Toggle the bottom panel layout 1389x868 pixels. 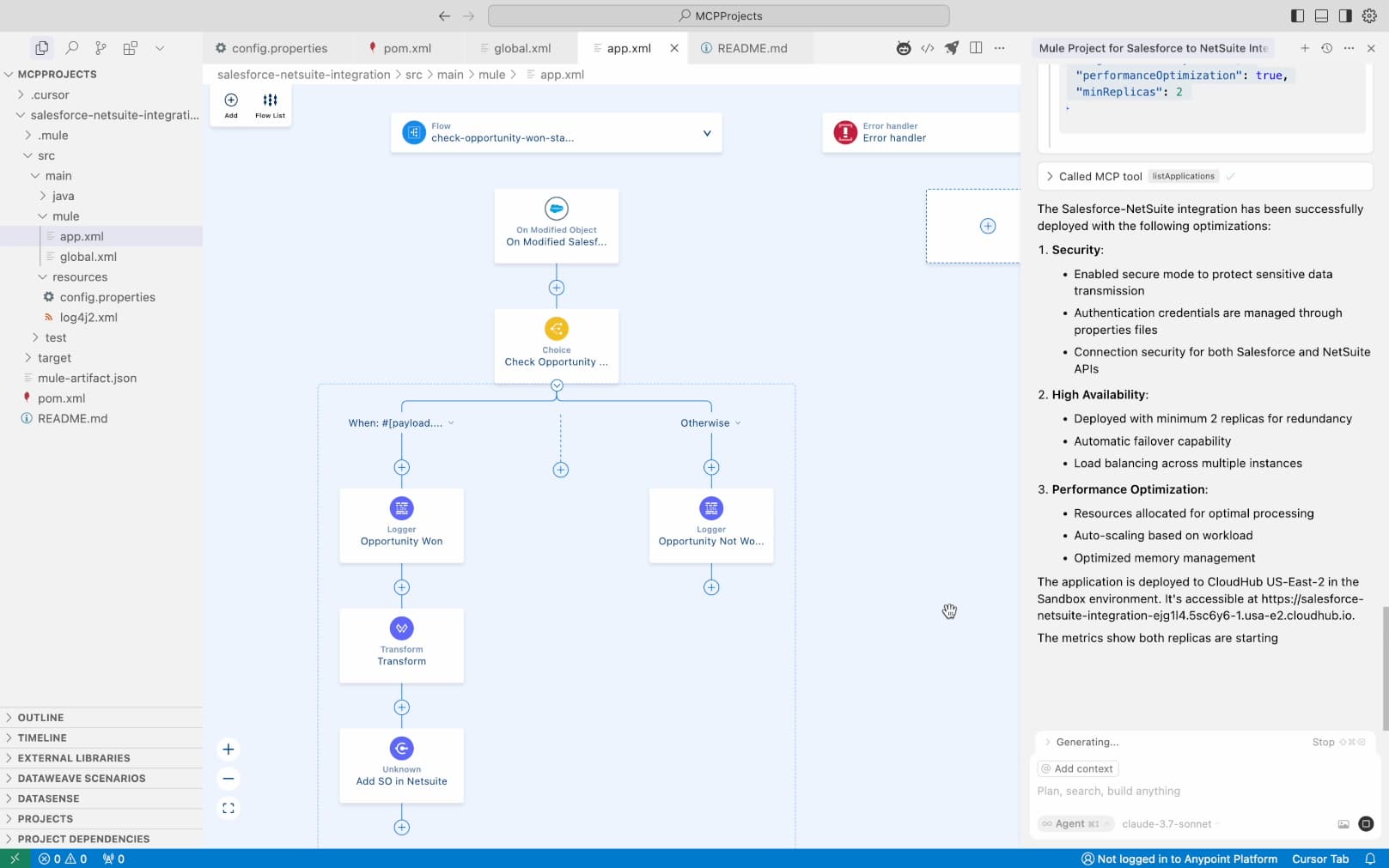click(x=1322, y=15)
